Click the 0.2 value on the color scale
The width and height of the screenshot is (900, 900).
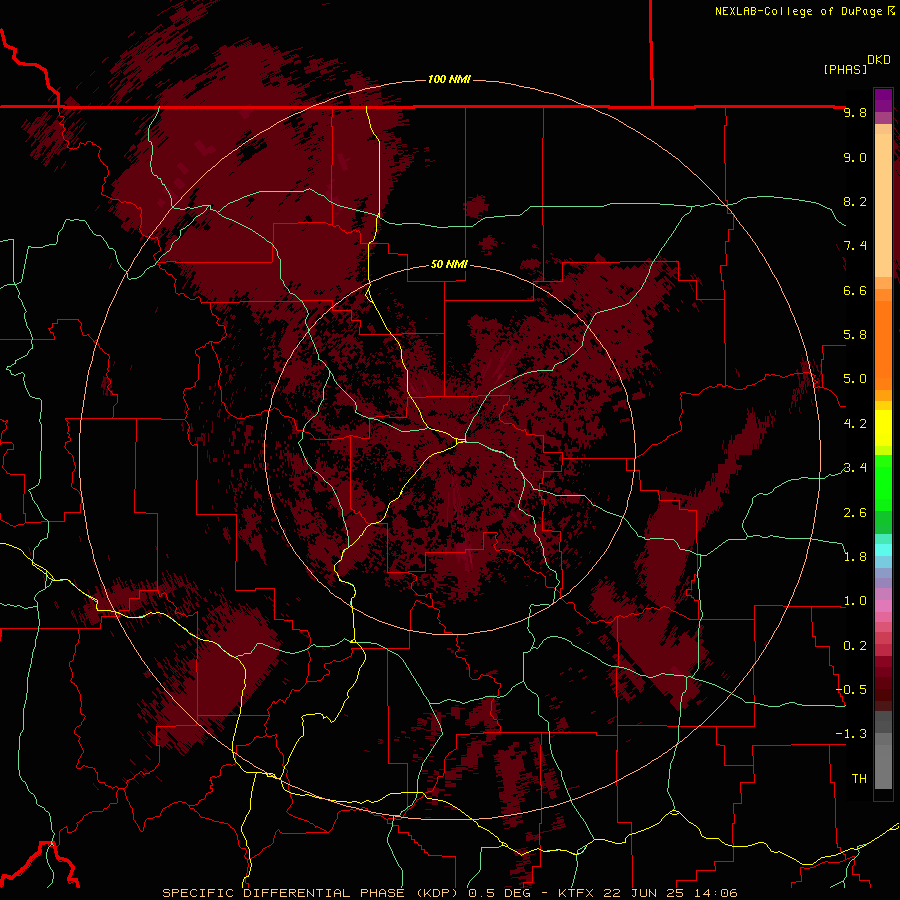click(x=855, y=646)
